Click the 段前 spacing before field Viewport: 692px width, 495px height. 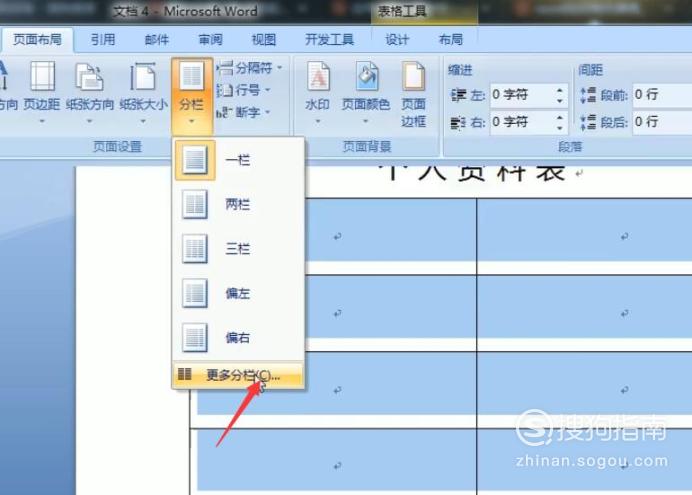pos(662,95)
